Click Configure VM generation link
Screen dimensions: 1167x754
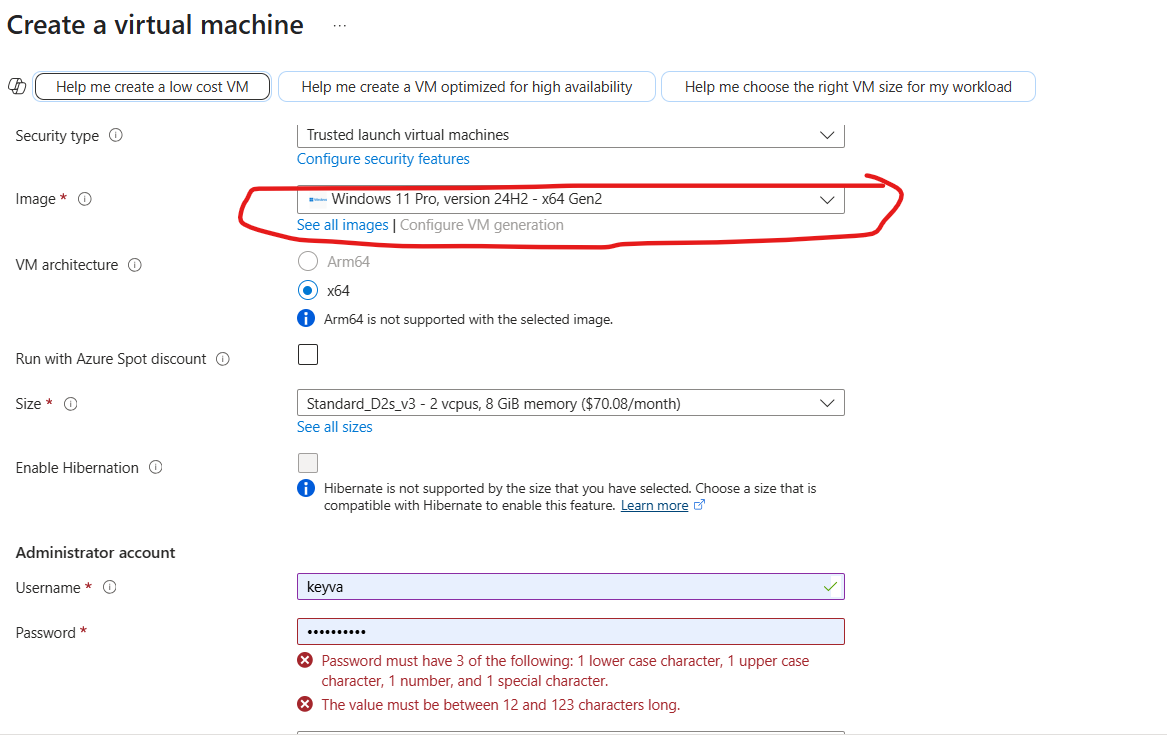482,225
